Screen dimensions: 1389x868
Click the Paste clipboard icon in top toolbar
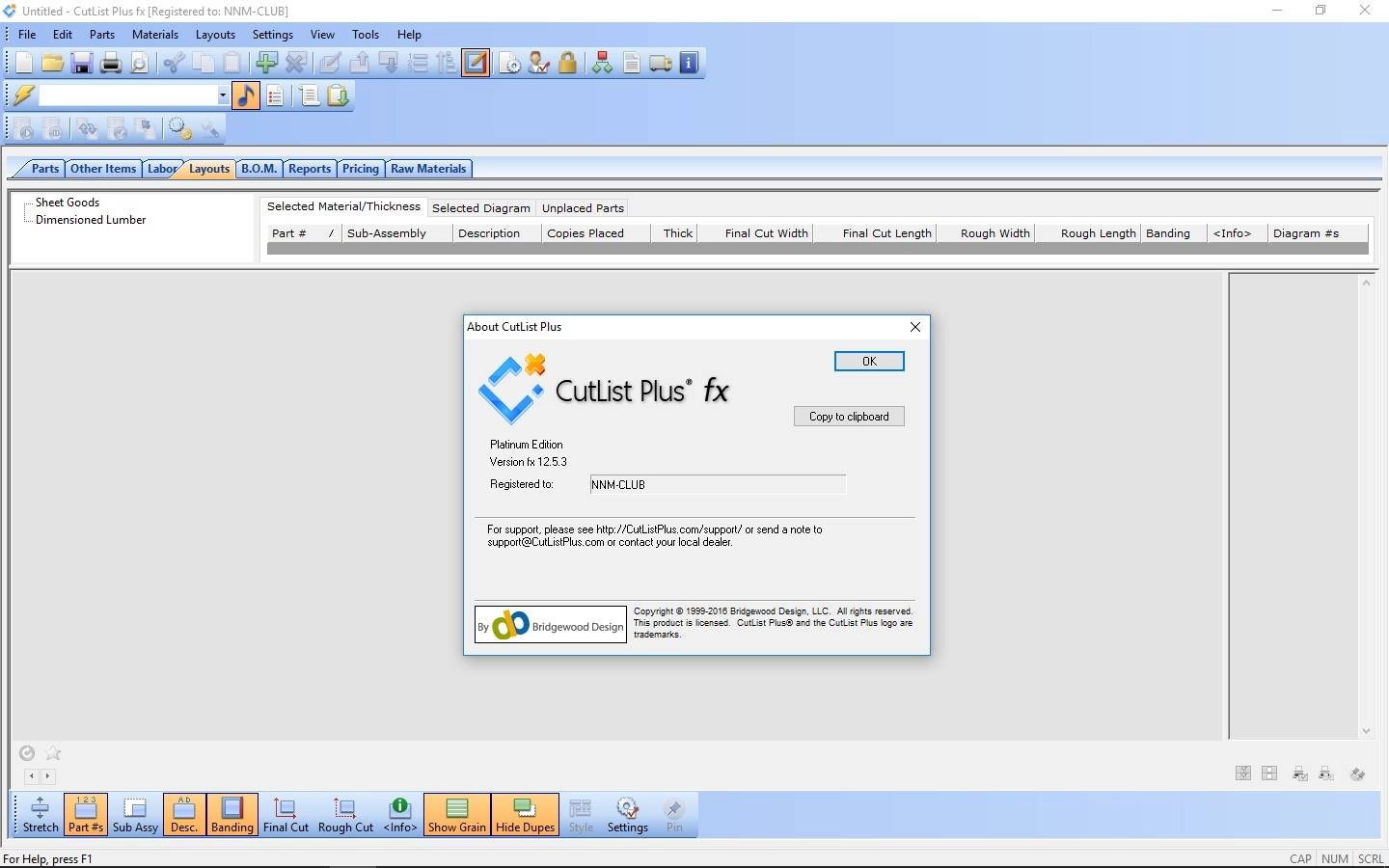pos(232,64)
